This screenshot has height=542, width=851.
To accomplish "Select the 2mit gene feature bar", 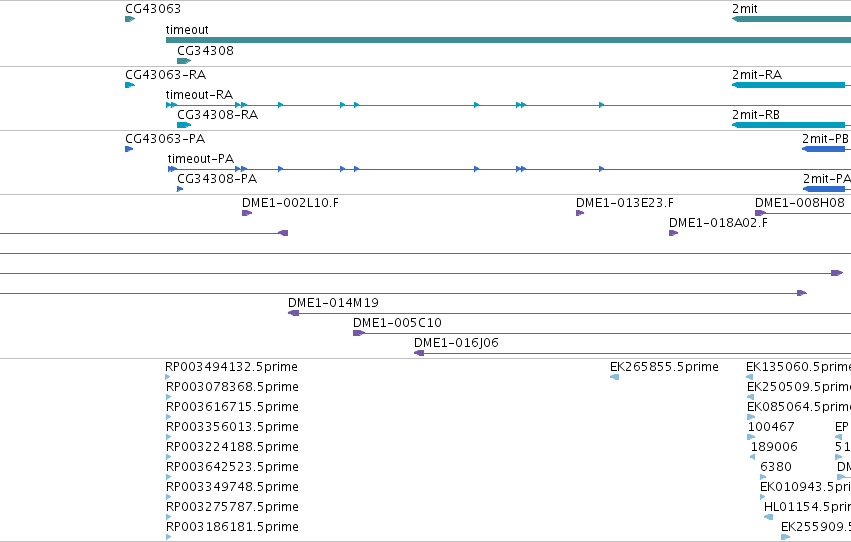I will 791,19.
